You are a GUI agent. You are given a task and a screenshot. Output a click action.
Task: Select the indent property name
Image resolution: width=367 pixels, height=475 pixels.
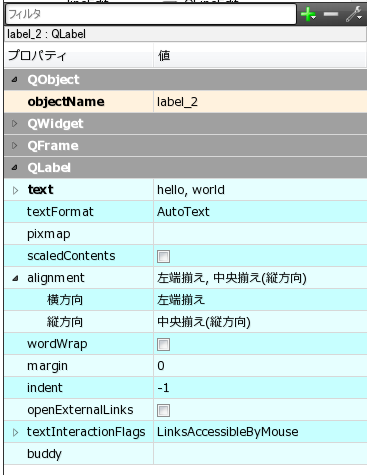(45, 388)
